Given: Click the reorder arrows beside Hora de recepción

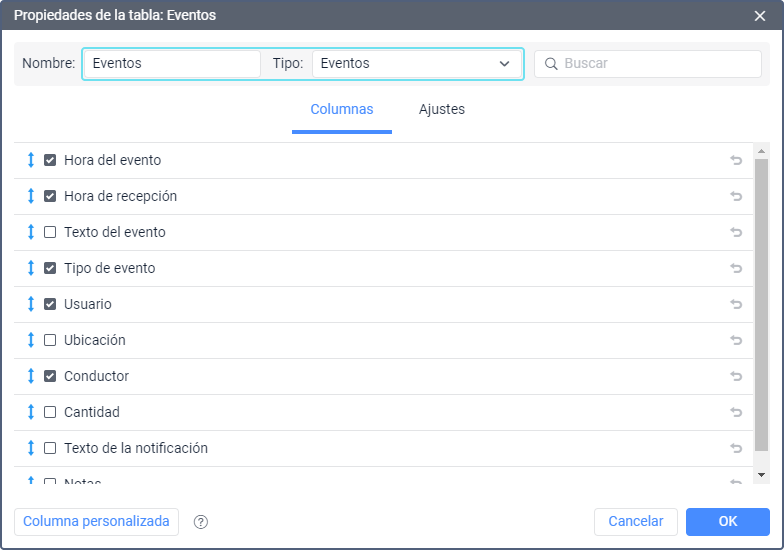Looking at the screenshot, I should click(x=31, y=196).
